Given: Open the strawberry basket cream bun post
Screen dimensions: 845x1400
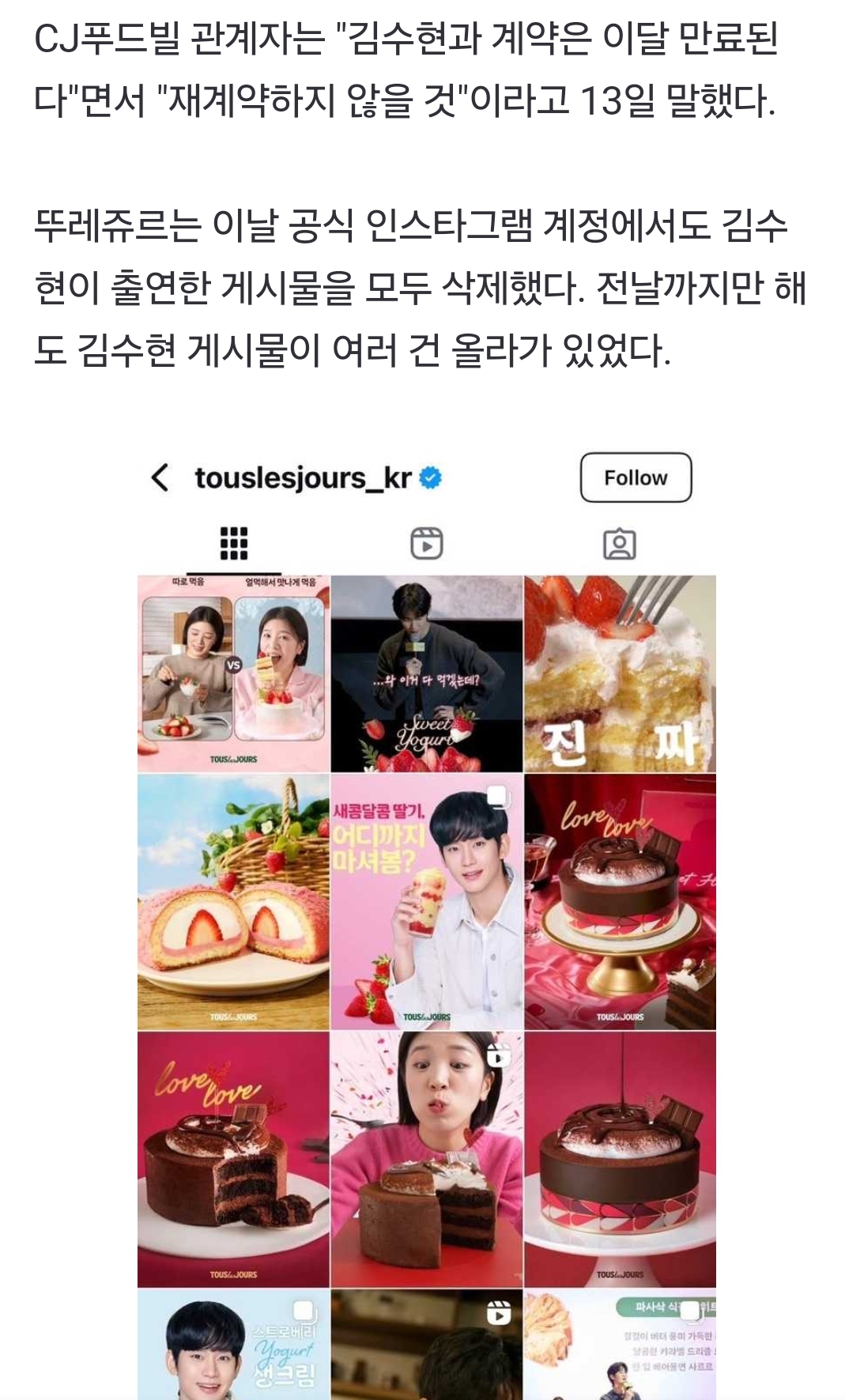Looking at the screenshot, I should click(233, 902).
